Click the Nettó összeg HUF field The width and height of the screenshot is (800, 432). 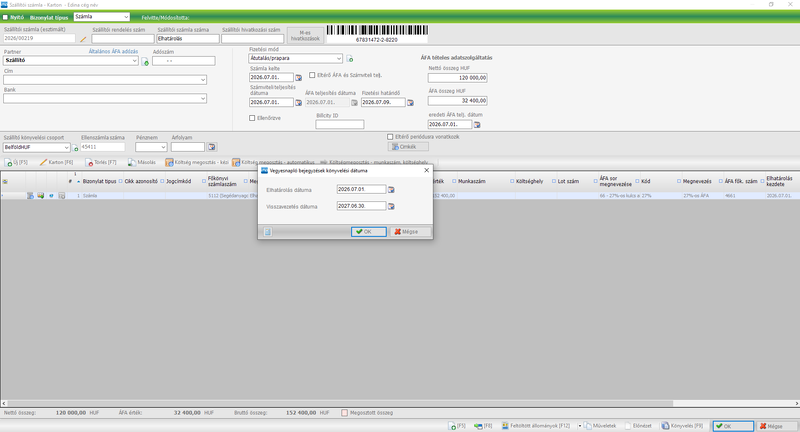click(458, 78)
